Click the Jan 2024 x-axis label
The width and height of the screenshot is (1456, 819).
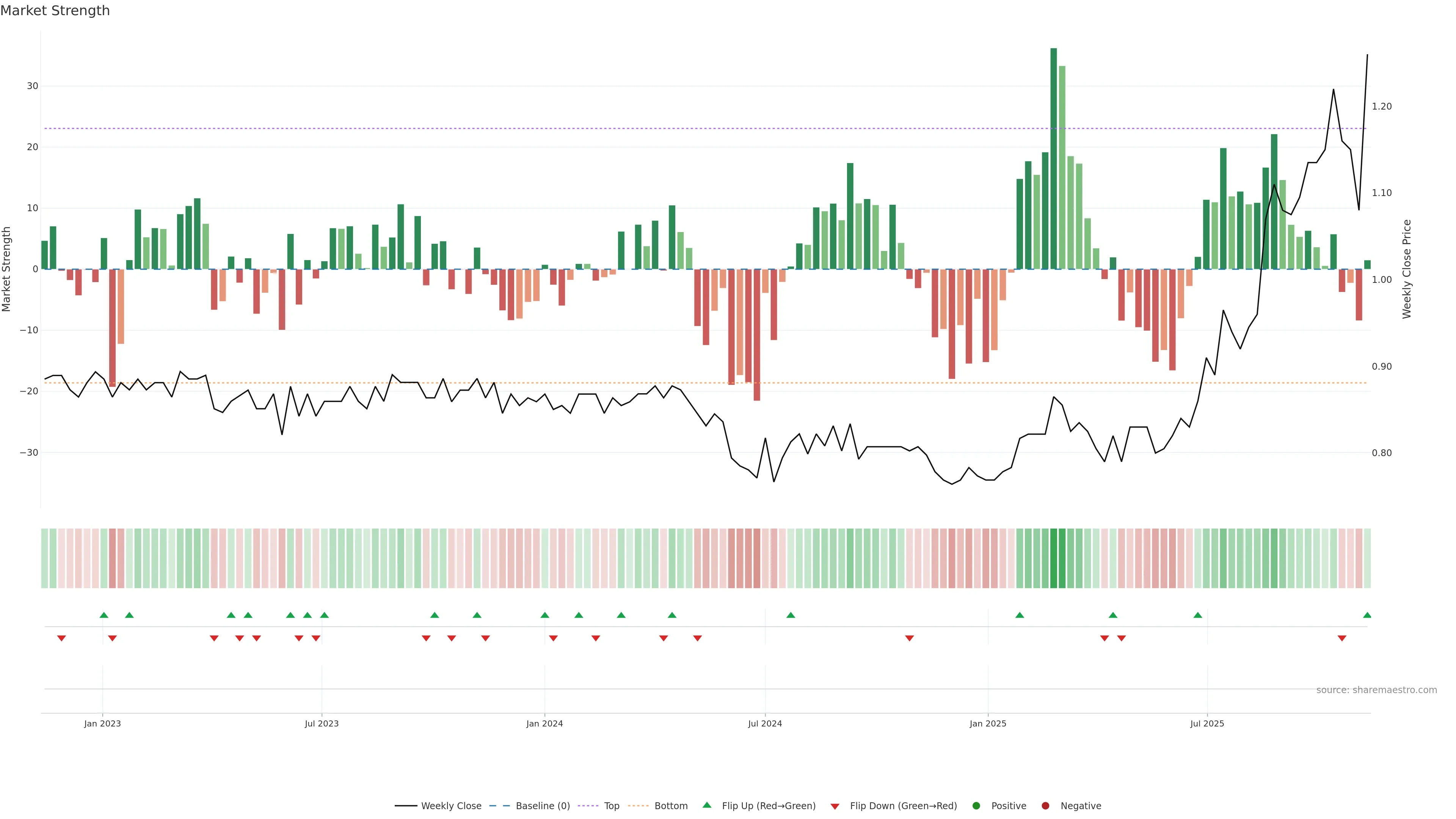[x=544, y=723]
